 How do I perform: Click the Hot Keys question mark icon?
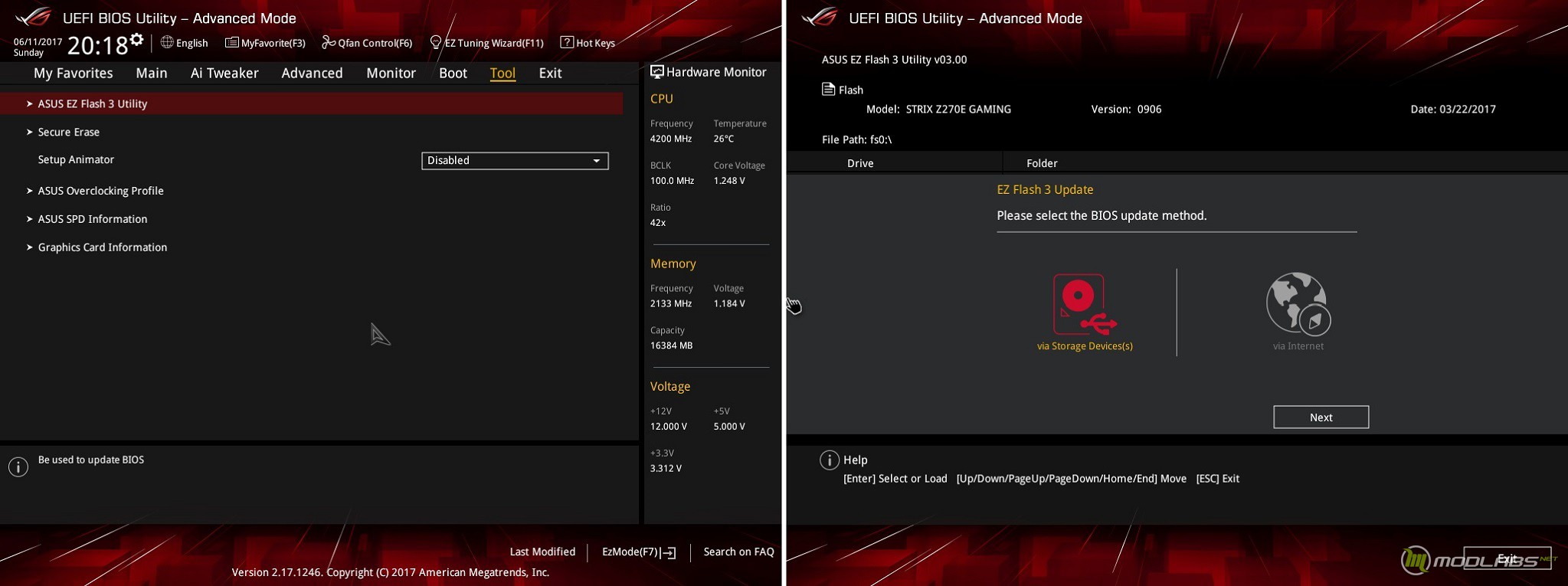click(567, 42)
